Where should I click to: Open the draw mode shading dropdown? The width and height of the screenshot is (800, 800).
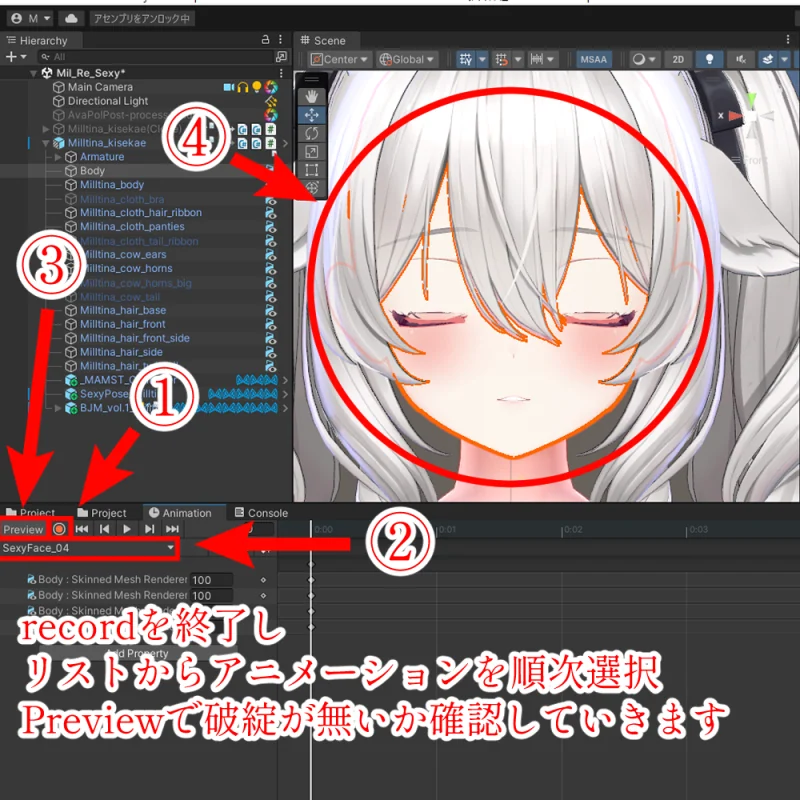click(643, 59)
